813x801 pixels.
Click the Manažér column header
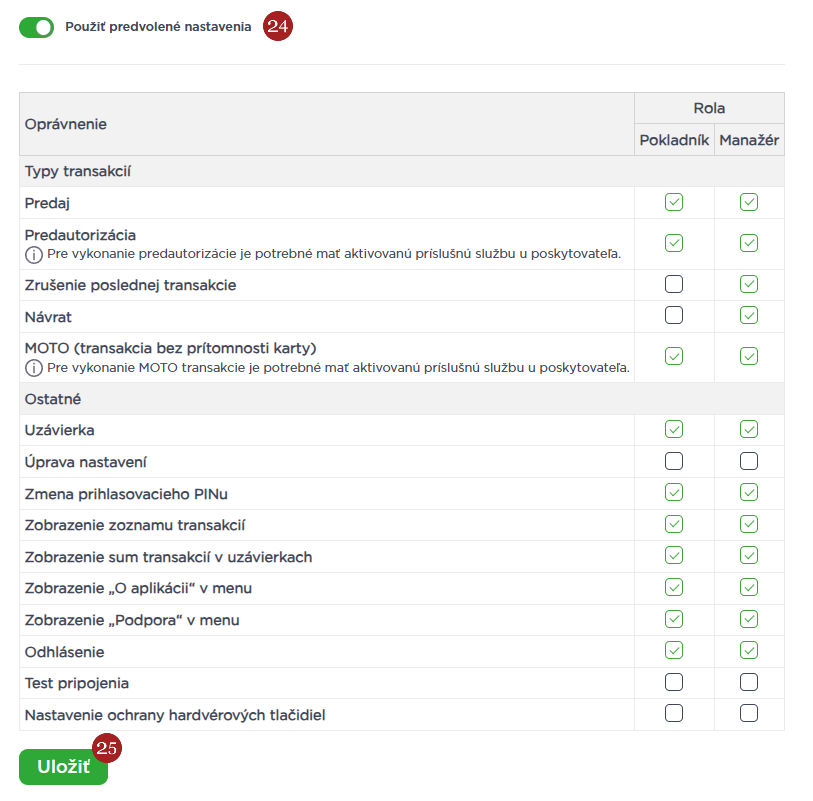[x=749, y=141]
